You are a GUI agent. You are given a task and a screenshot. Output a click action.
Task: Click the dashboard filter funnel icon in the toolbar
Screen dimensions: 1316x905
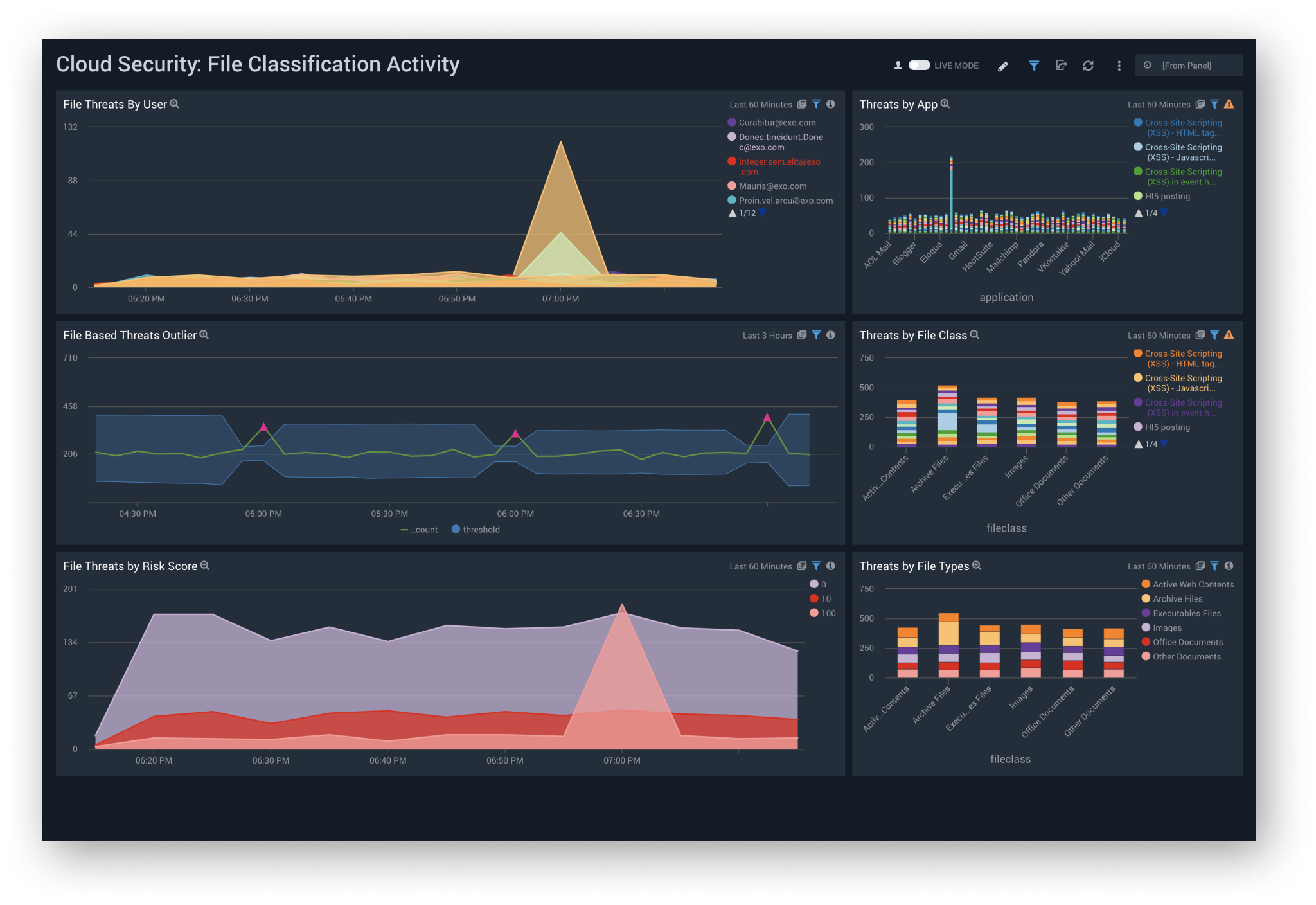point(1033,66)
